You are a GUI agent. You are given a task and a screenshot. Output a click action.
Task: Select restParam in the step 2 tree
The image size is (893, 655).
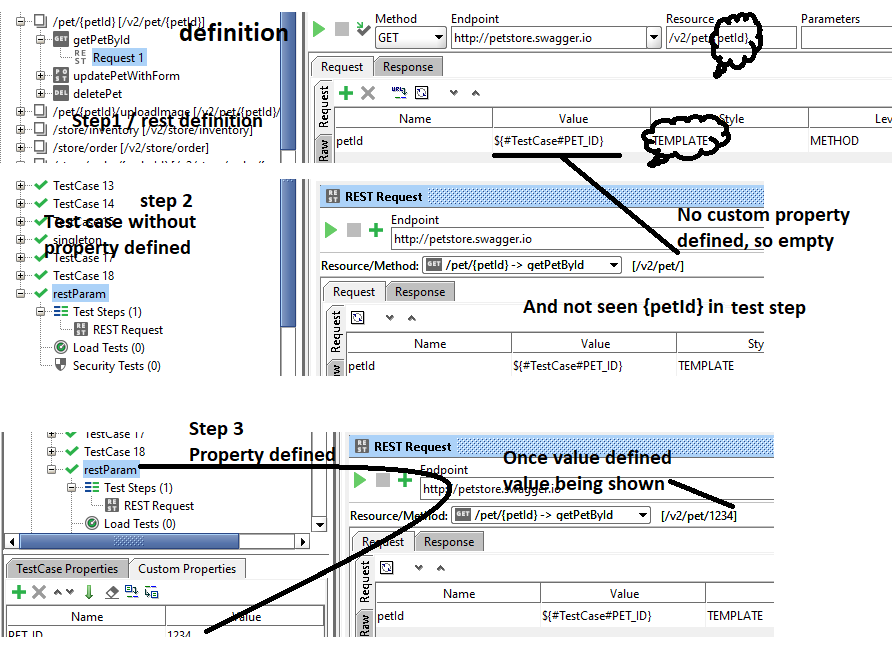tap(79, 294)
